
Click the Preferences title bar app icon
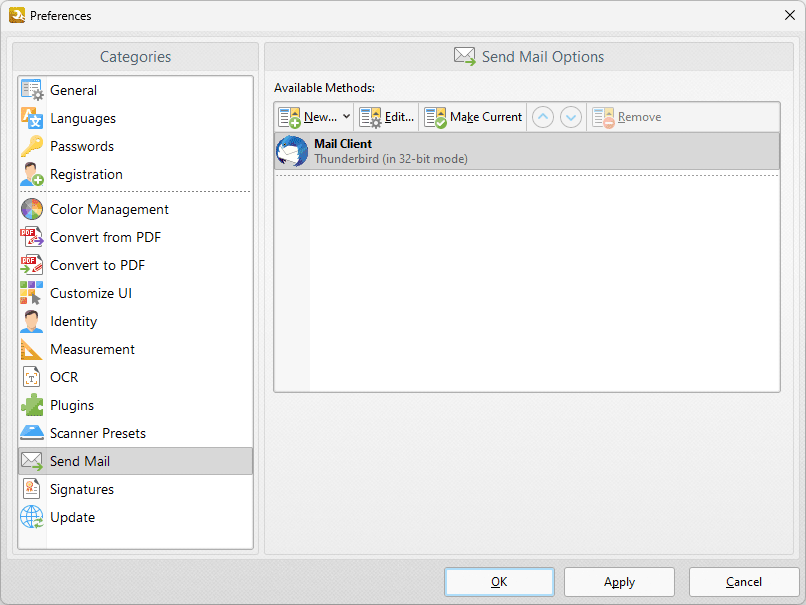[16, 15]
